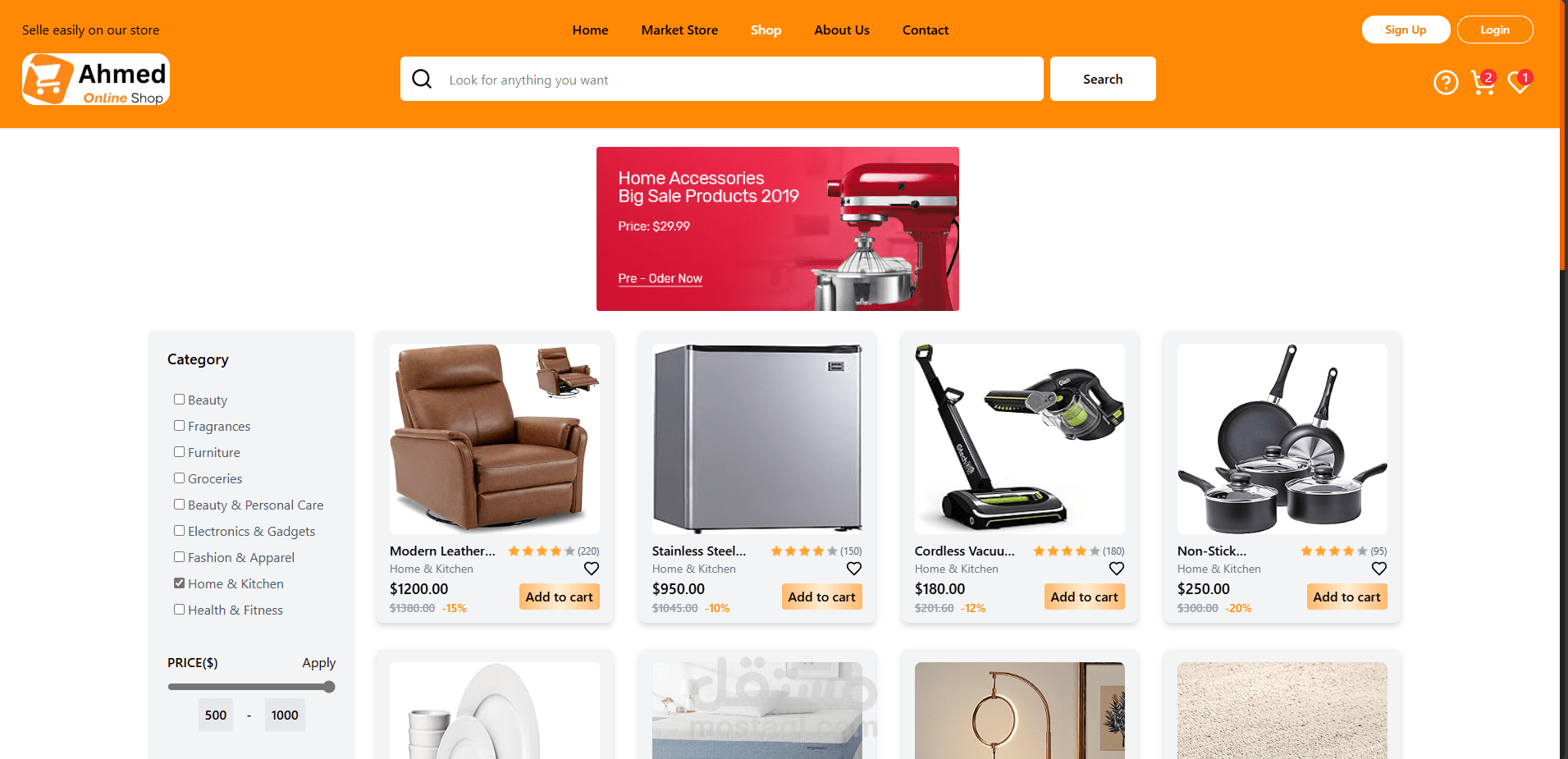This screenshot has height=759, width=1568.
Task: Go to the About Us page
Action: click(842, 30)
